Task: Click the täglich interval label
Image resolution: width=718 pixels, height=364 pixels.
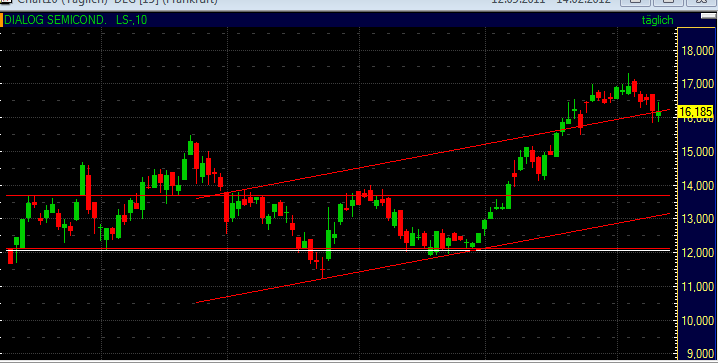Action: click(657, 20)
